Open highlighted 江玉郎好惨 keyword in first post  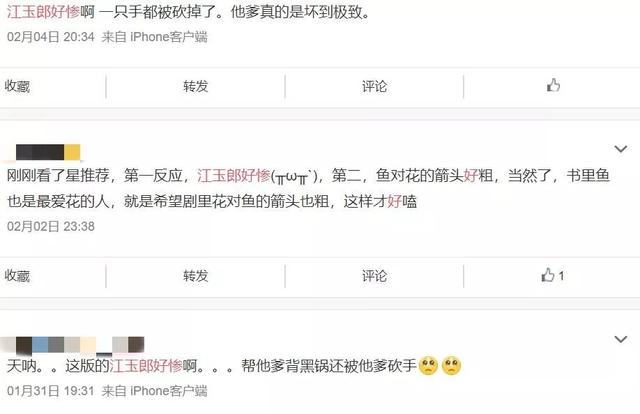tap(43, 12)
